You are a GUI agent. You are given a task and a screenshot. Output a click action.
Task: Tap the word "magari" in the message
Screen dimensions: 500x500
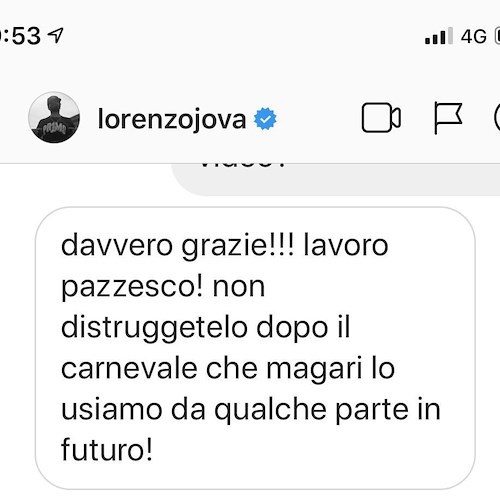tap(314, 370)
